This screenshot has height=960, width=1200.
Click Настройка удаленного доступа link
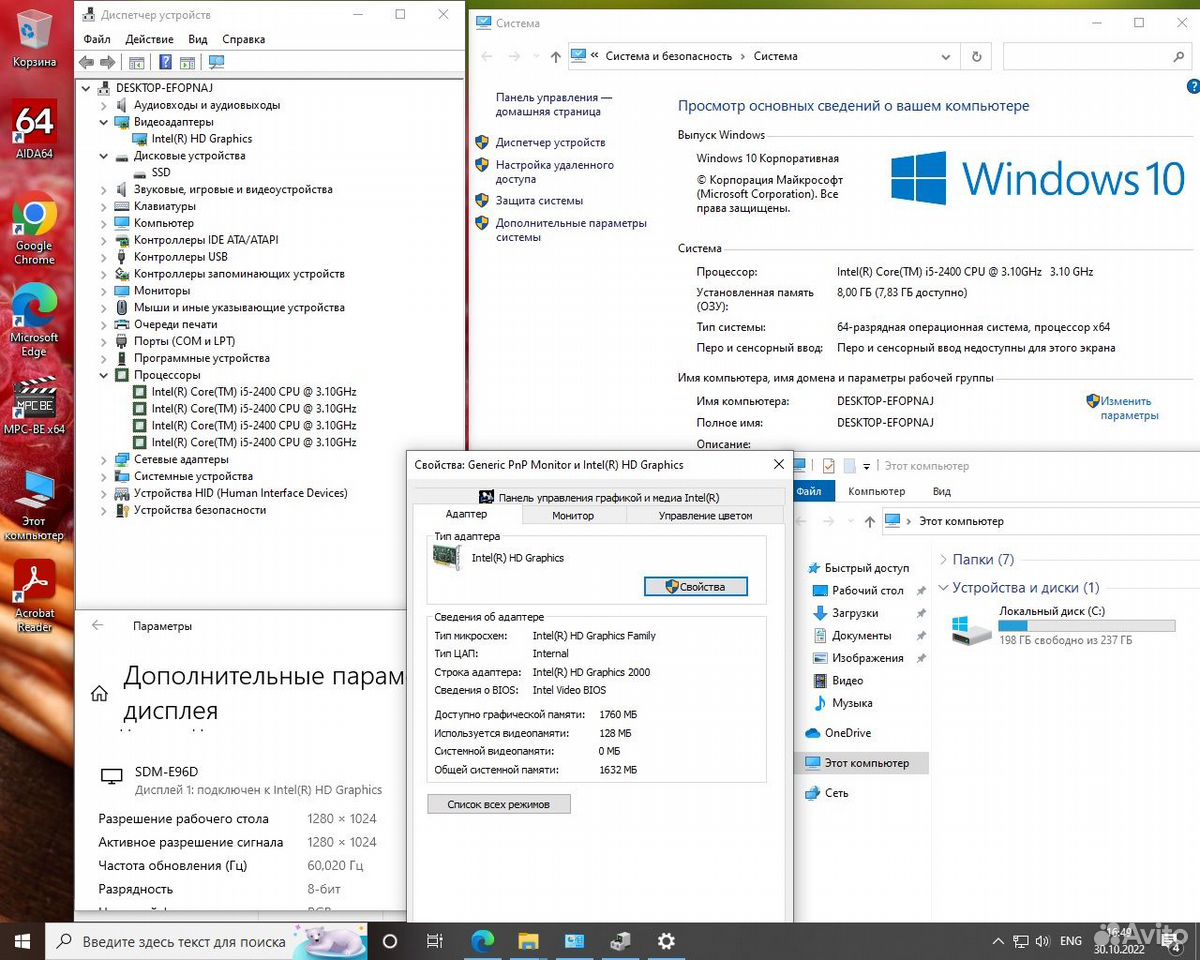(555, 172)
